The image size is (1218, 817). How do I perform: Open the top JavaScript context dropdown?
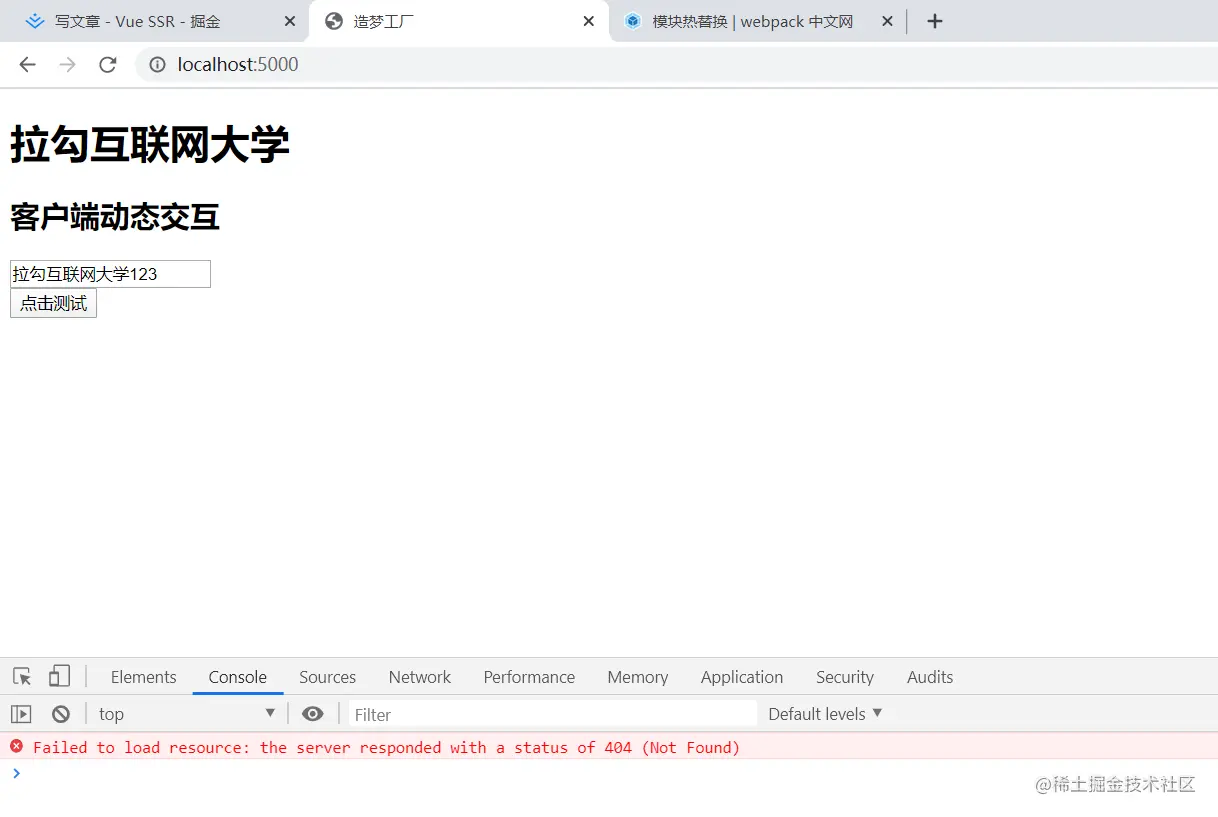coord(186,714)
